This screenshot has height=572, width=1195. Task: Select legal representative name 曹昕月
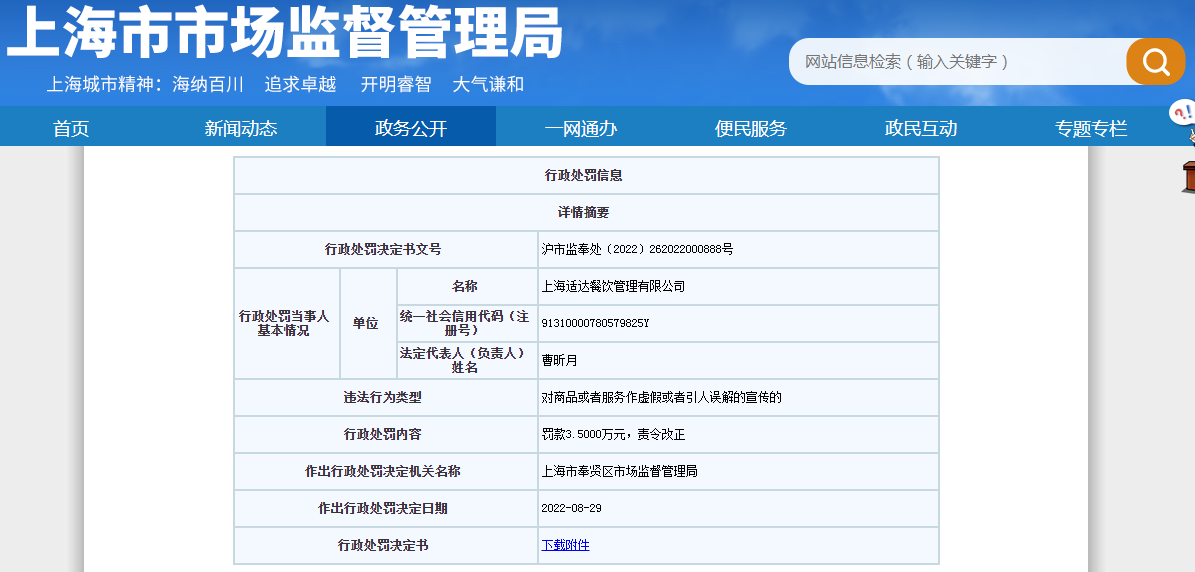click(559, 360)
